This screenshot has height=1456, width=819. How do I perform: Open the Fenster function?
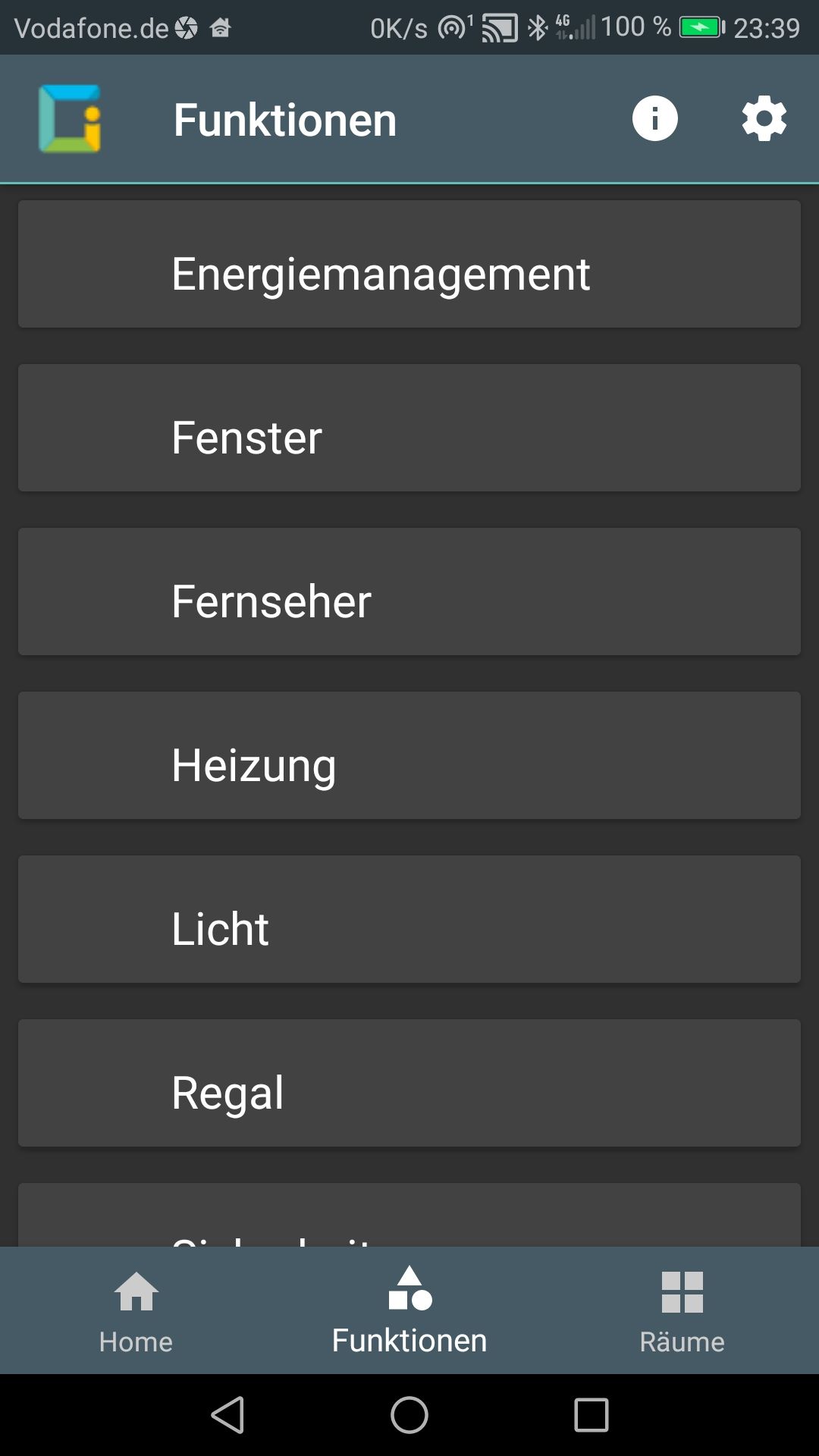tap(409, 428)
